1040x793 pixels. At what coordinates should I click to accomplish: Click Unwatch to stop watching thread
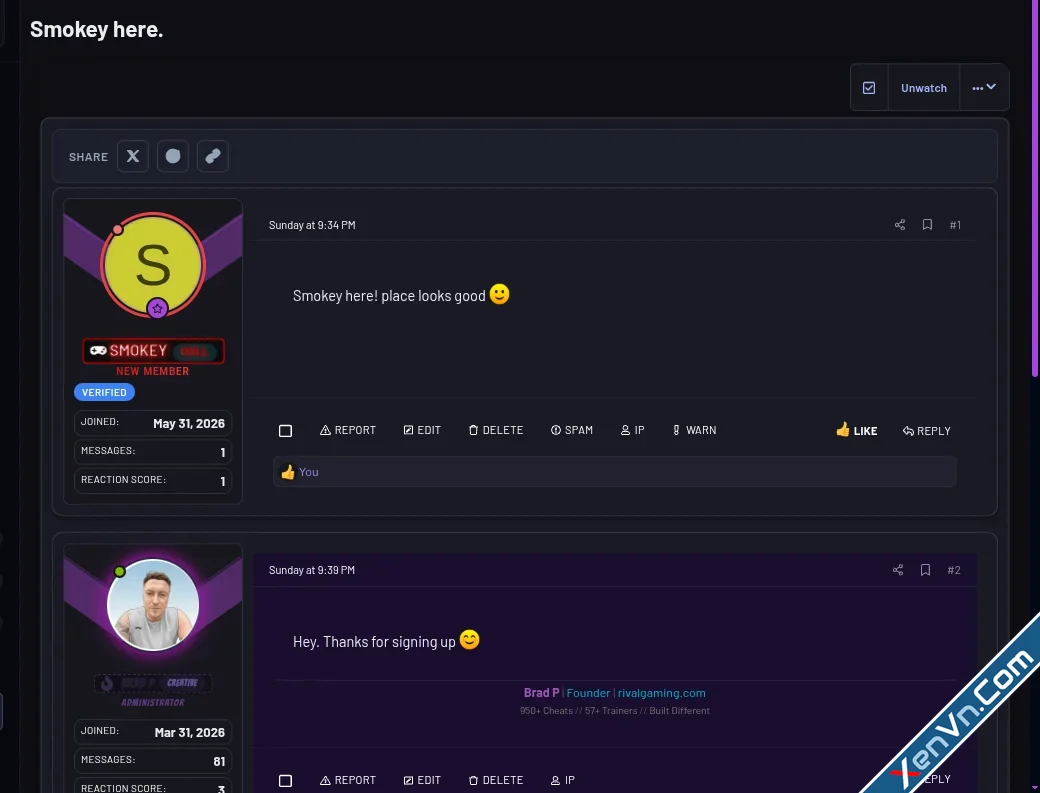923,88
